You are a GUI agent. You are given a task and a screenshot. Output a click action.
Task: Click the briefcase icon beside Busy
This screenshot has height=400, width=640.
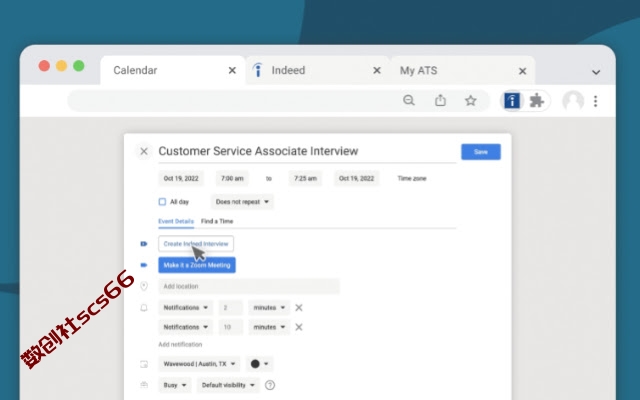tap(144, 385)
